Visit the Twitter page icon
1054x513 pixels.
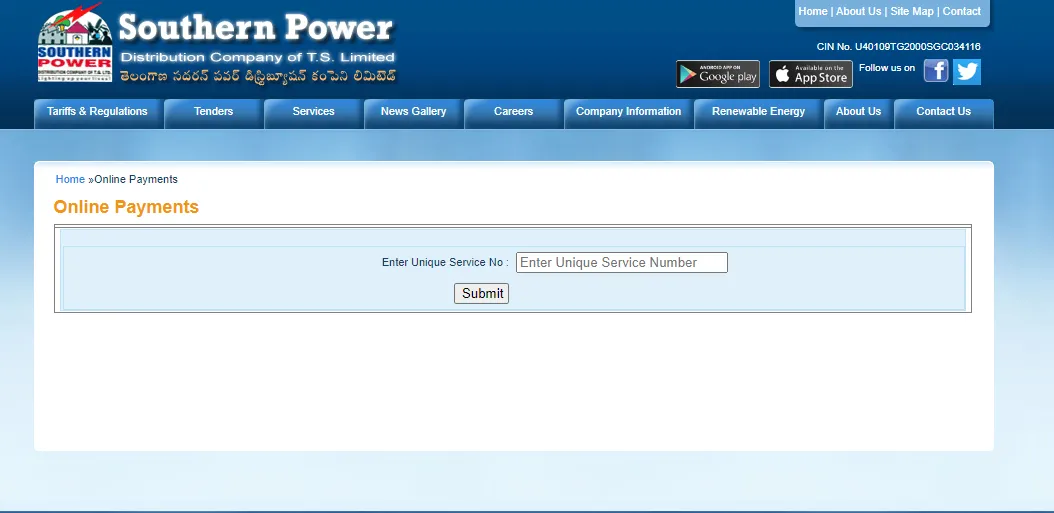pos(966,71)
